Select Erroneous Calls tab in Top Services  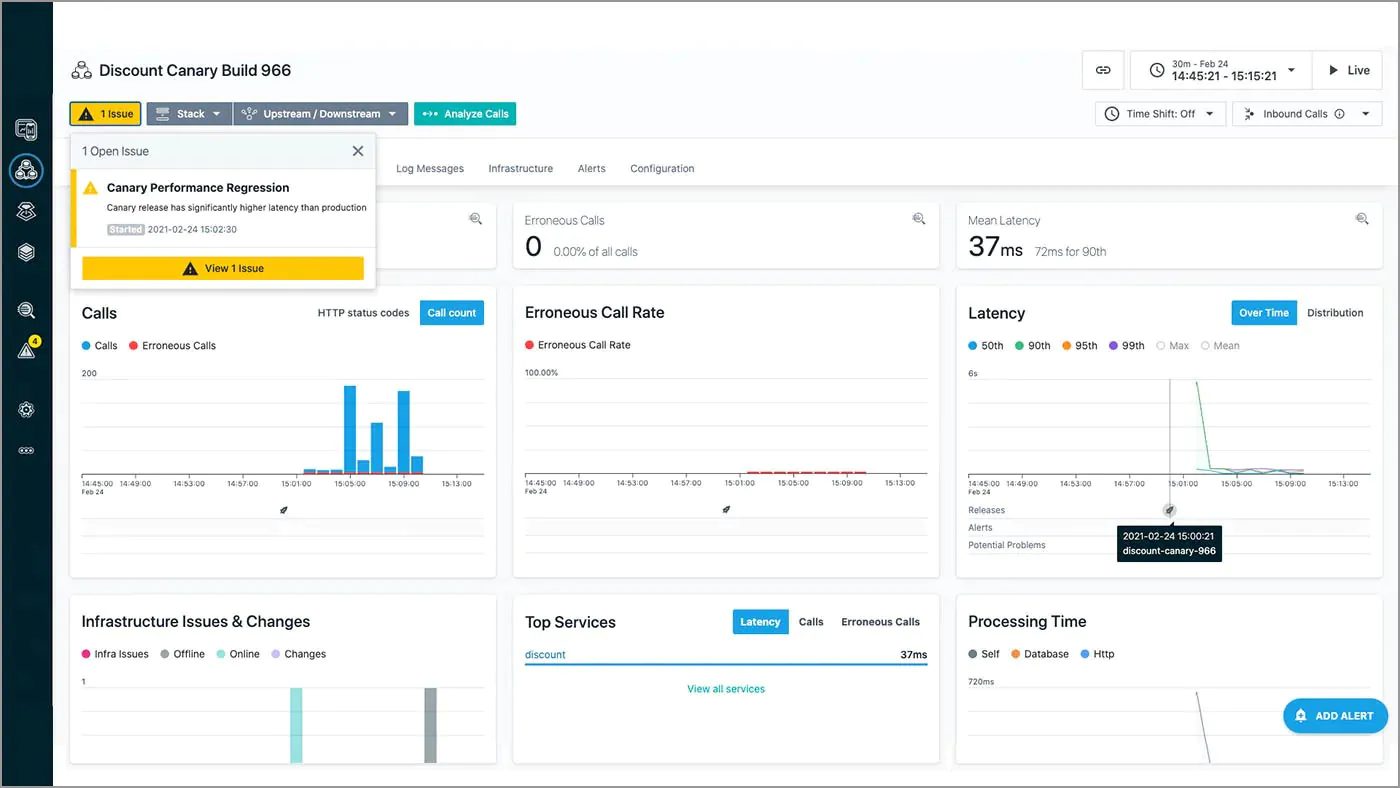click(x=880, y=622)
